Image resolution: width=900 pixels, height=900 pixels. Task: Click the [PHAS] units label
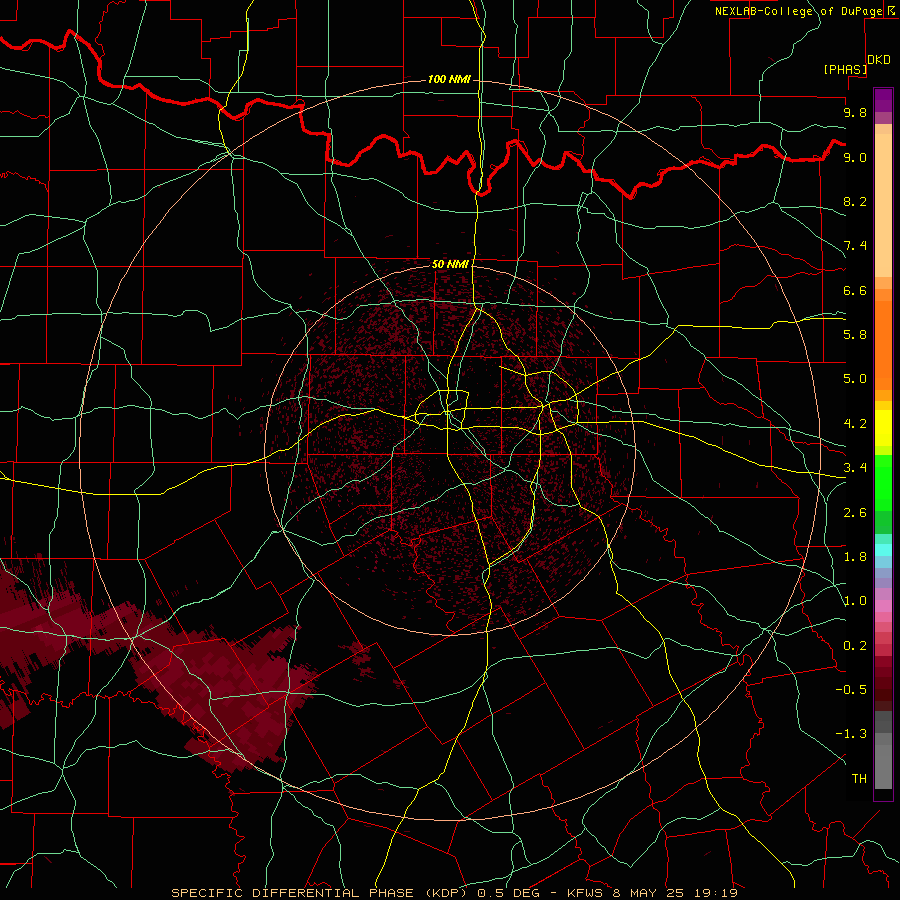point(845,69)
